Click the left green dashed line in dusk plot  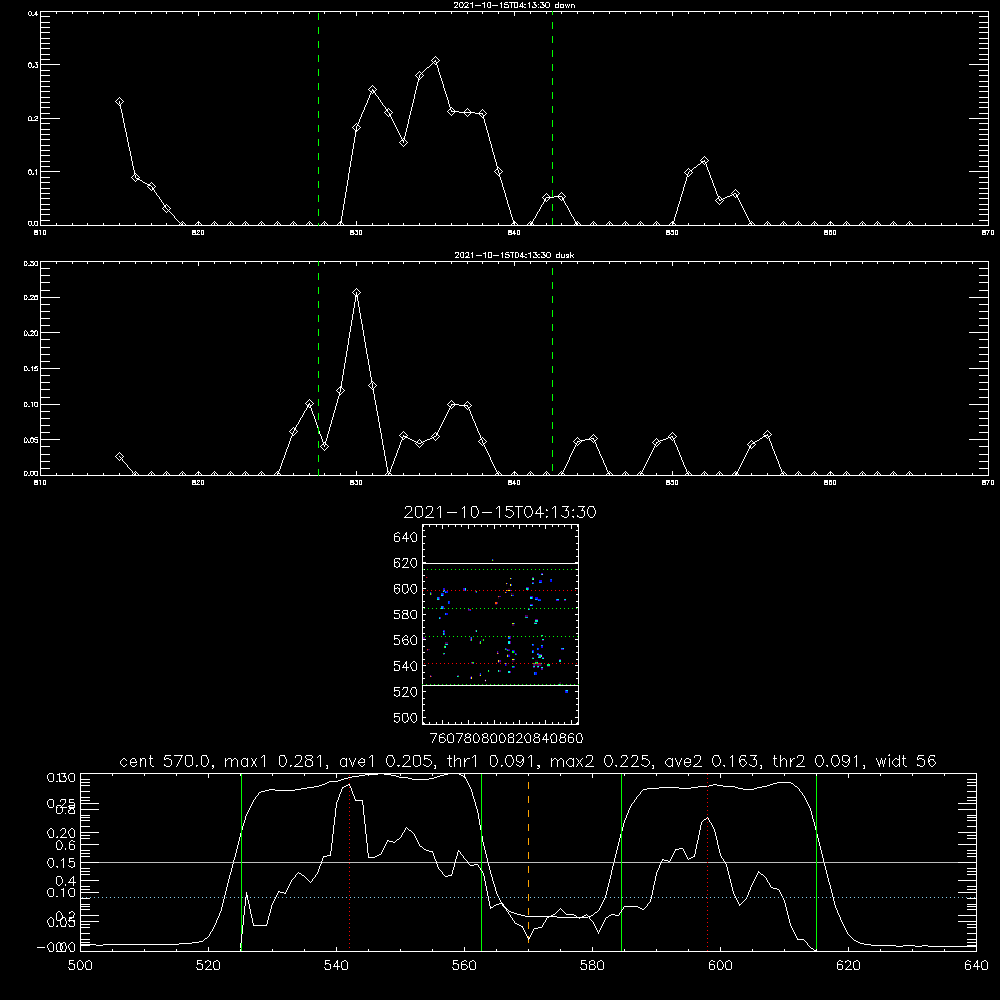coord(318,368)
